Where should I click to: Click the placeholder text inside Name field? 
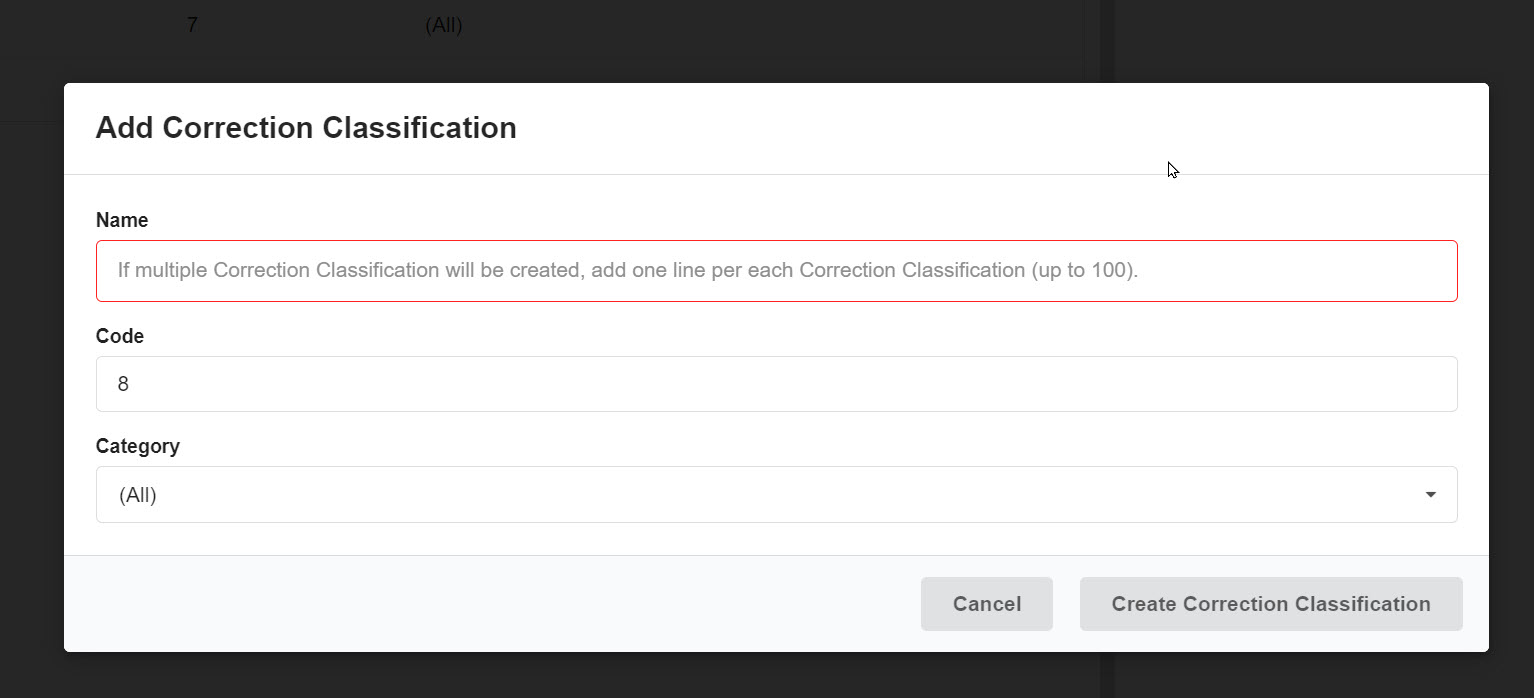[628, 270]
